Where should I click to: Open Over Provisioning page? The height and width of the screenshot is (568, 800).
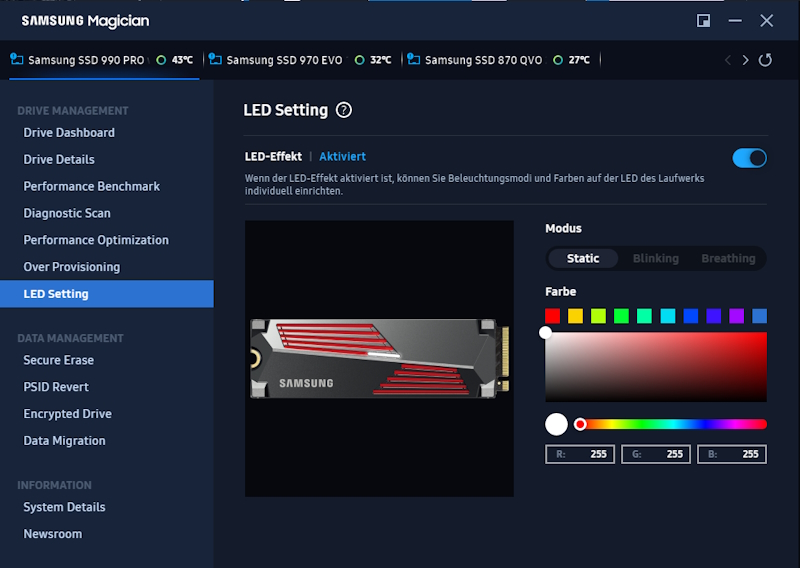pos(72,267)
